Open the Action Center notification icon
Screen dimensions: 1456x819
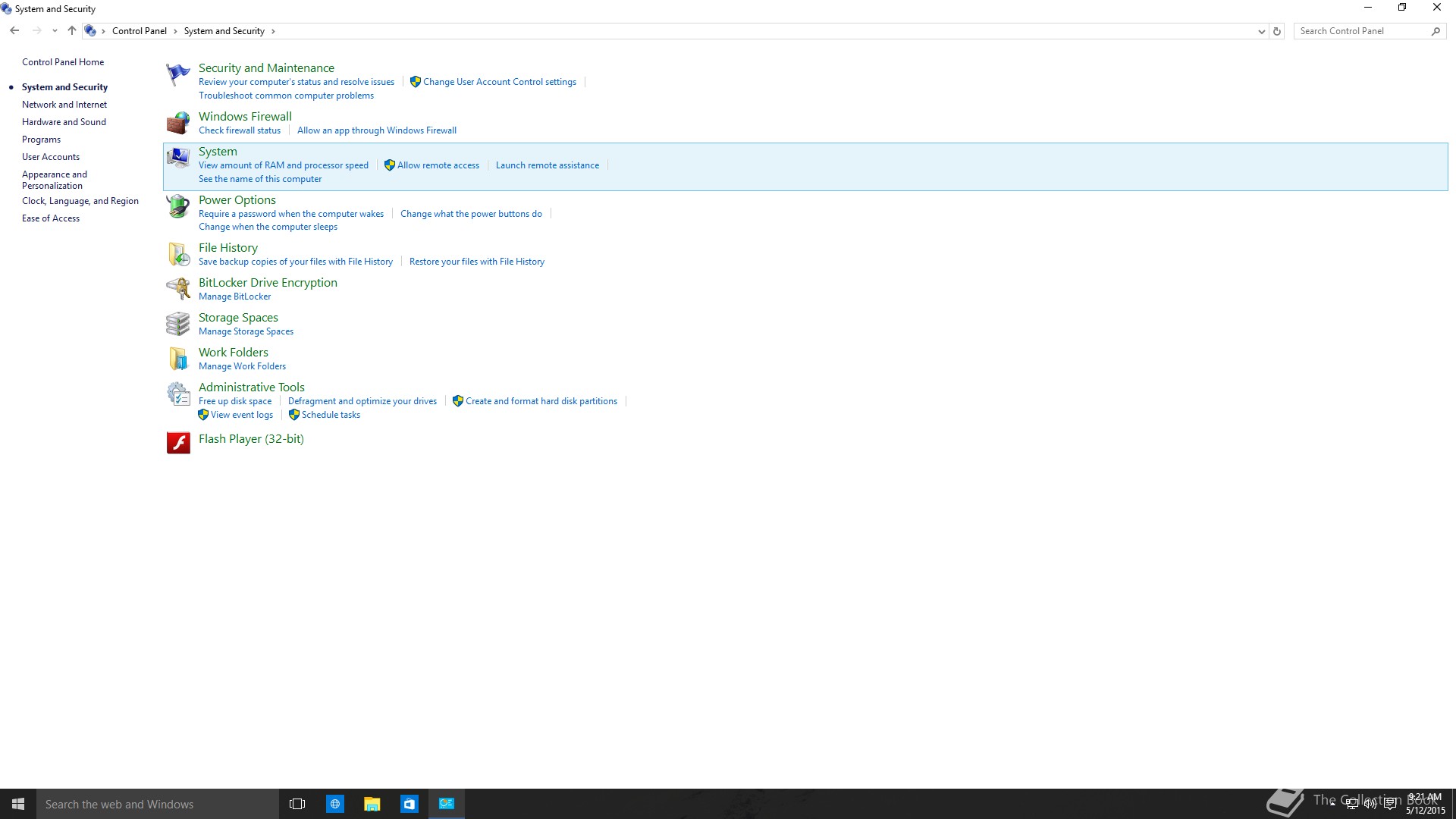coord(1390,804)
